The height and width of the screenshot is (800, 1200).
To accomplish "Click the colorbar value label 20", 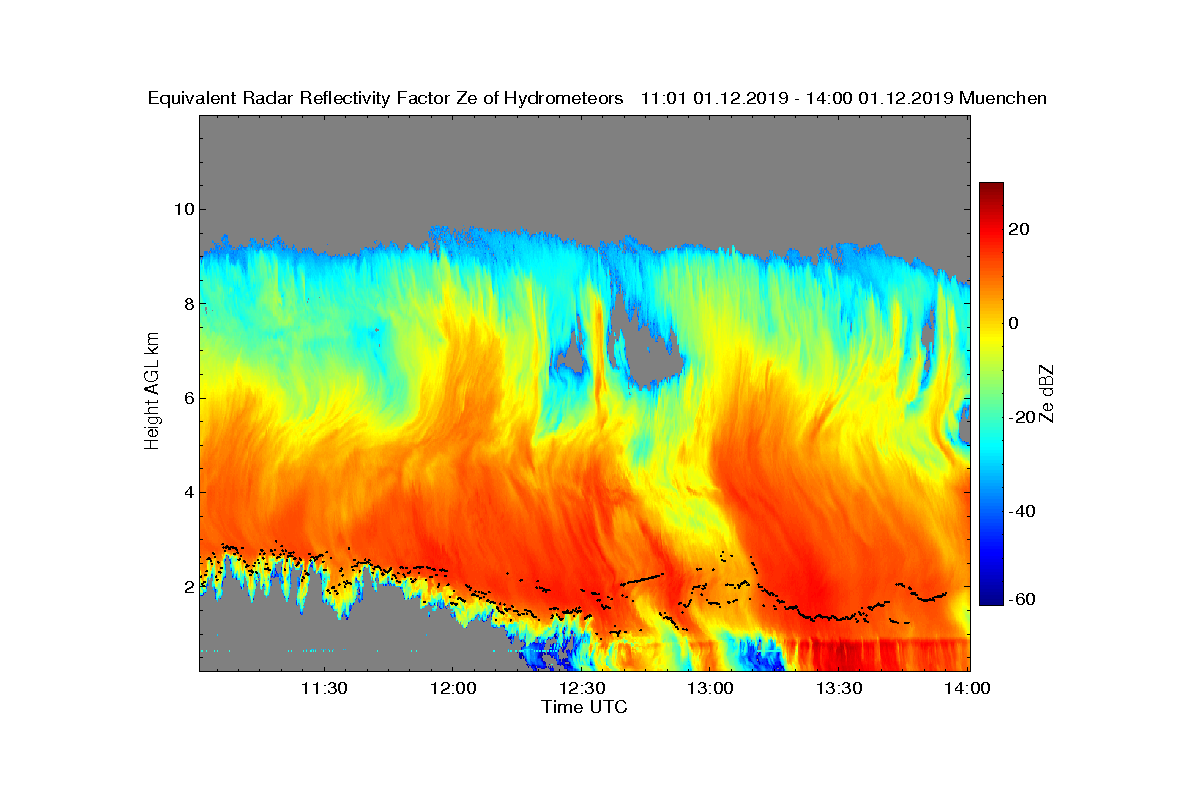I will tap(1020, 229).
